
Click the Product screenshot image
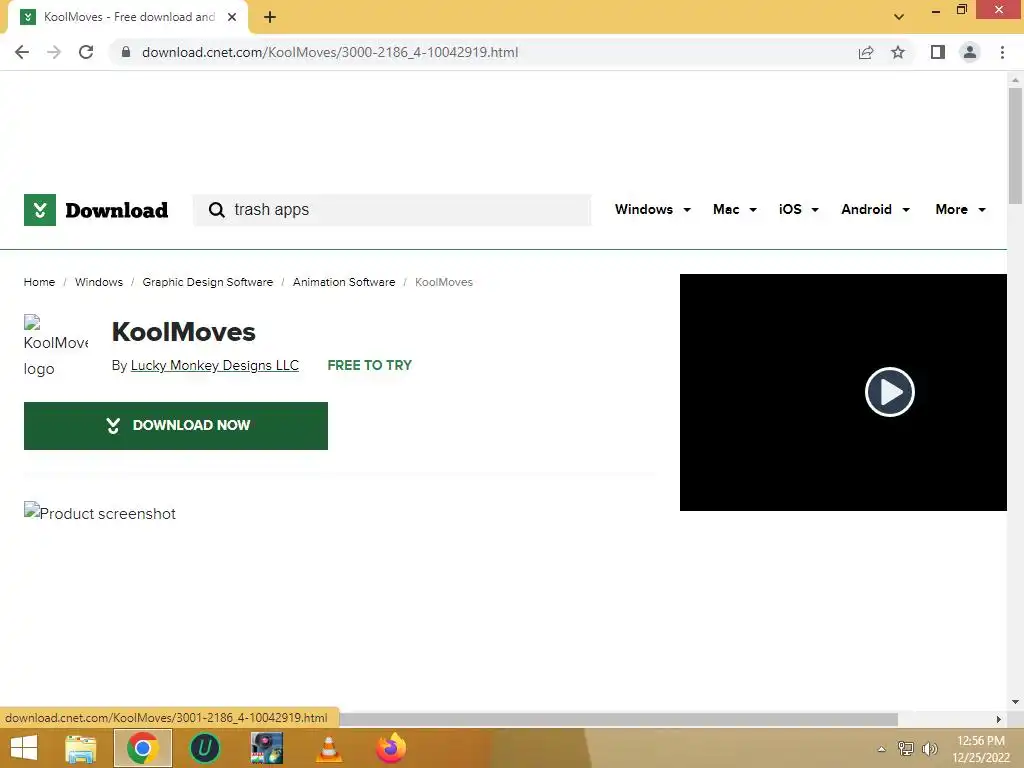tap(100, 513)
